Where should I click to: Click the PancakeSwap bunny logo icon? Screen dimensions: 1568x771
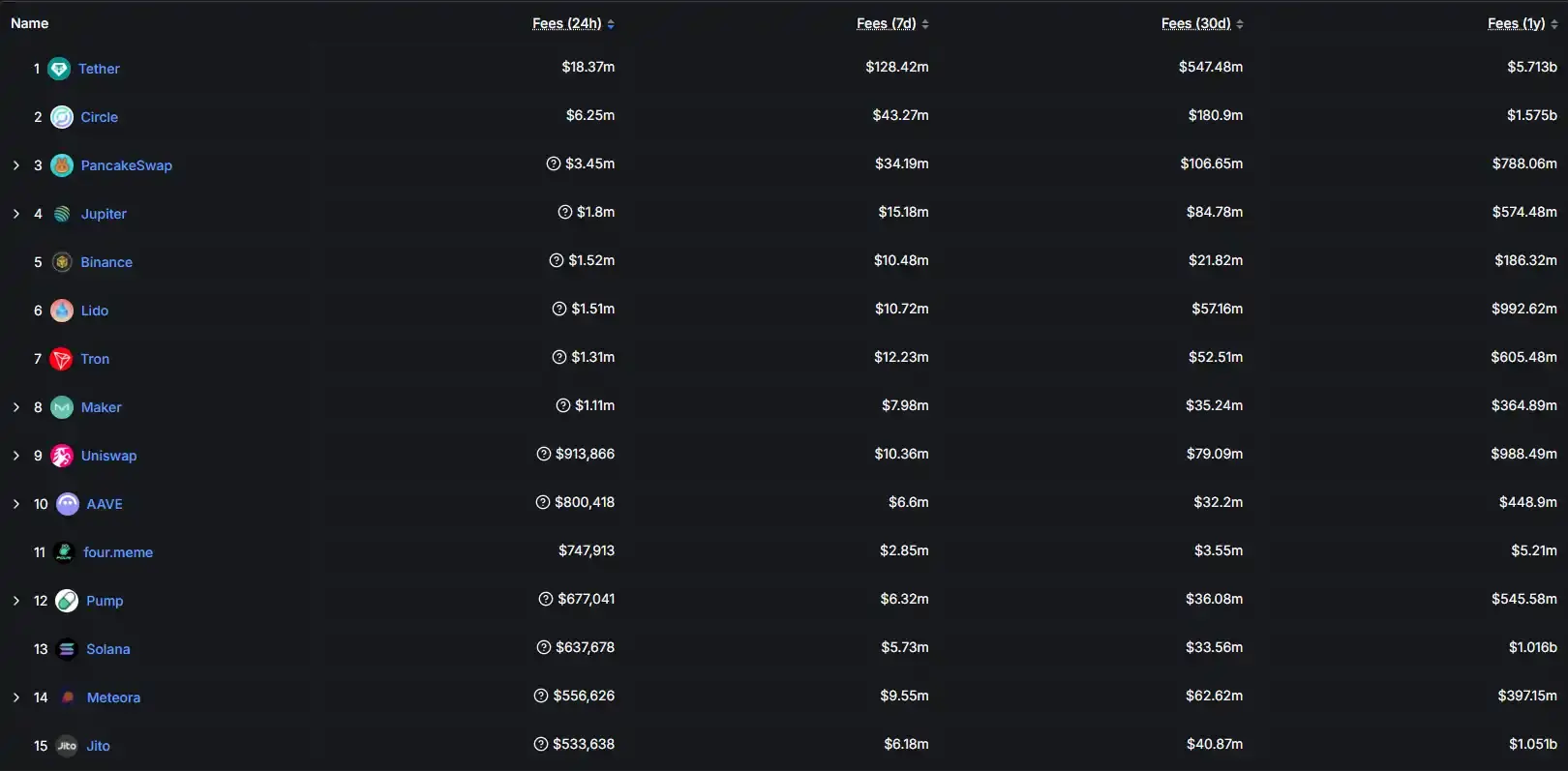click(62, 165)
